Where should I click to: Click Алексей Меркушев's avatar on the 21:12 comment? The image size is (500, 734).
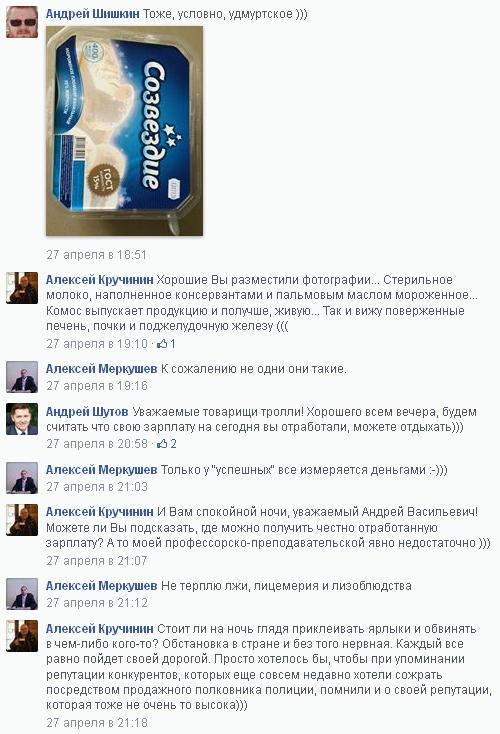click(x=22, y=594)
